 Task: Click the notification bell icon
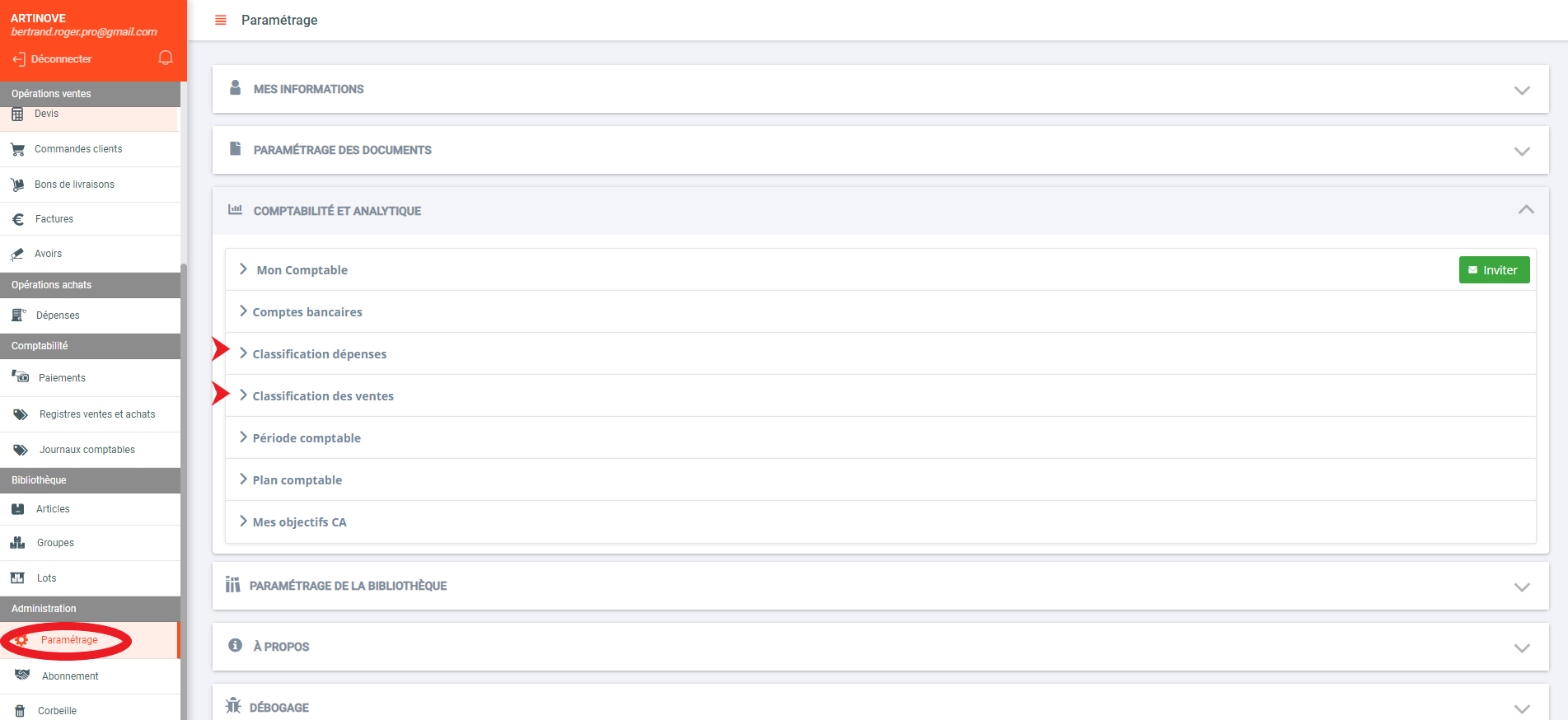pyautogui.click(x=166, y=58)
